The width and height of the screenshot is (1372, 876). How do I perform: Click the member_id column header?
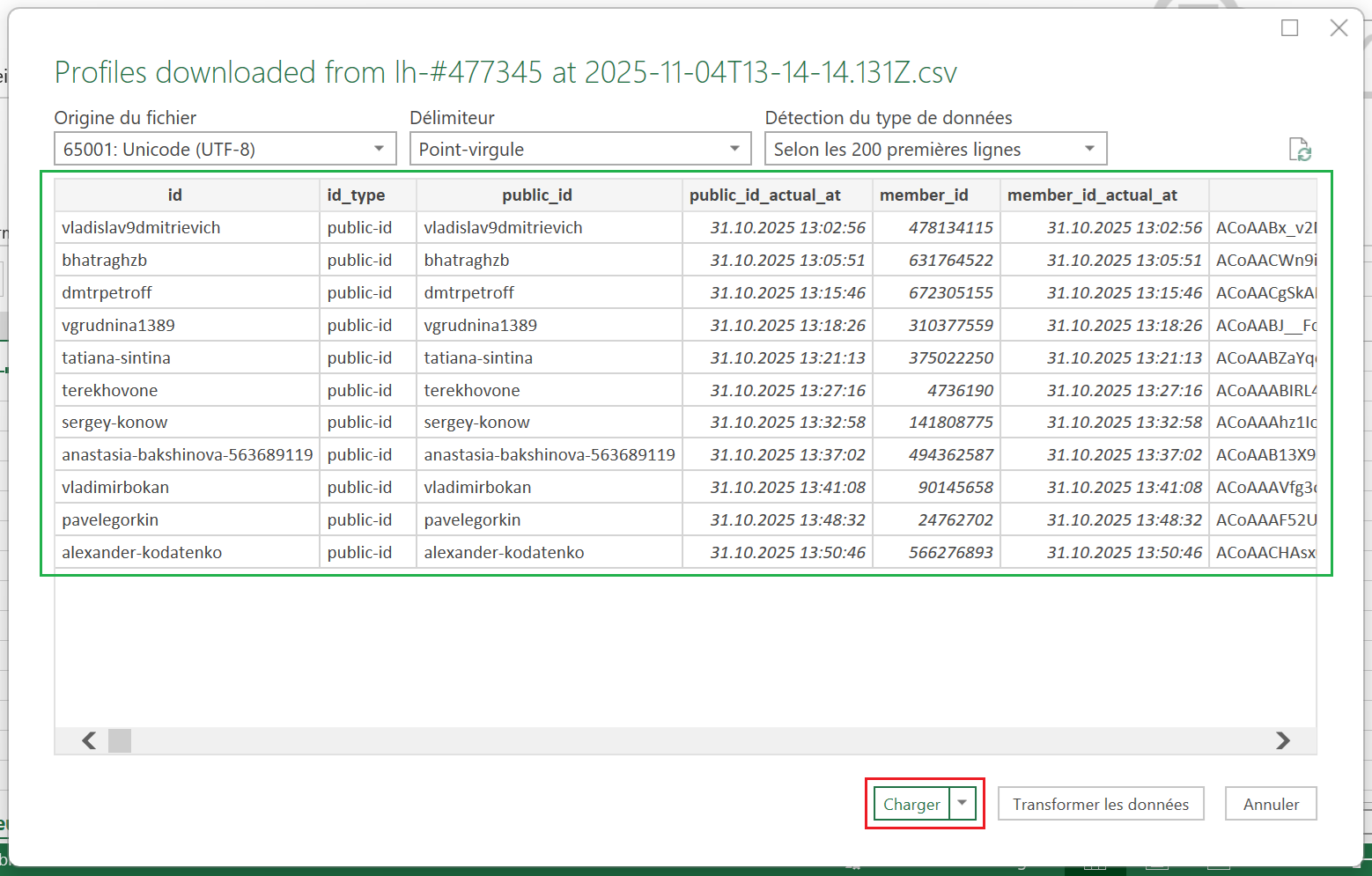[924, 195]
